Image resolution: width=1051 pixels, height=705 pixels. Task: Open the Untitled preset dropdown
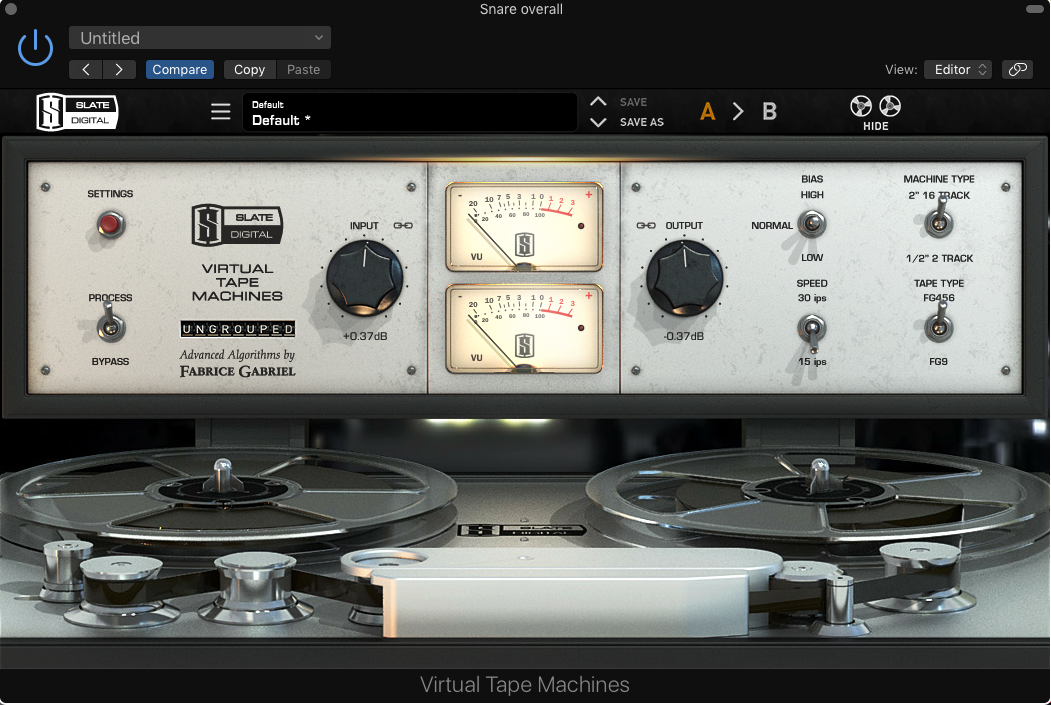(x=200, y=38)
